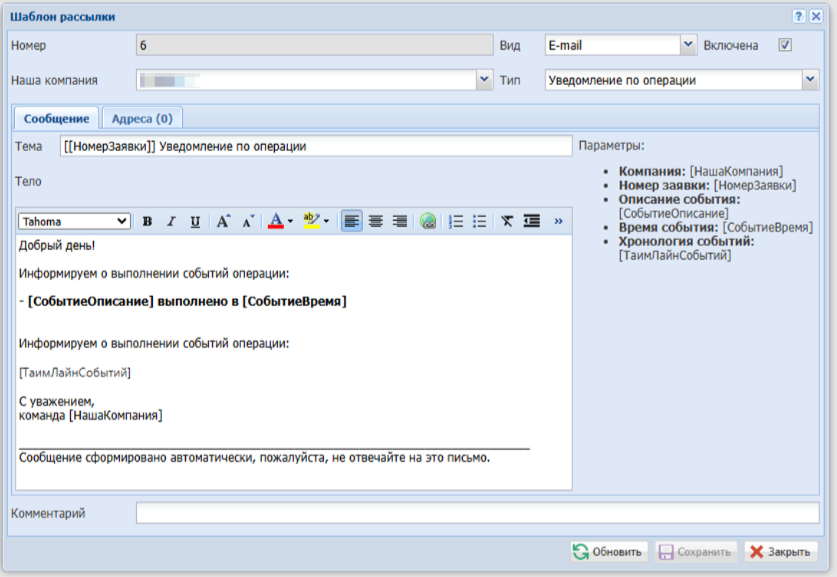
Task: Insert a hyperlink with the globe icon
Action: point(428,221)
